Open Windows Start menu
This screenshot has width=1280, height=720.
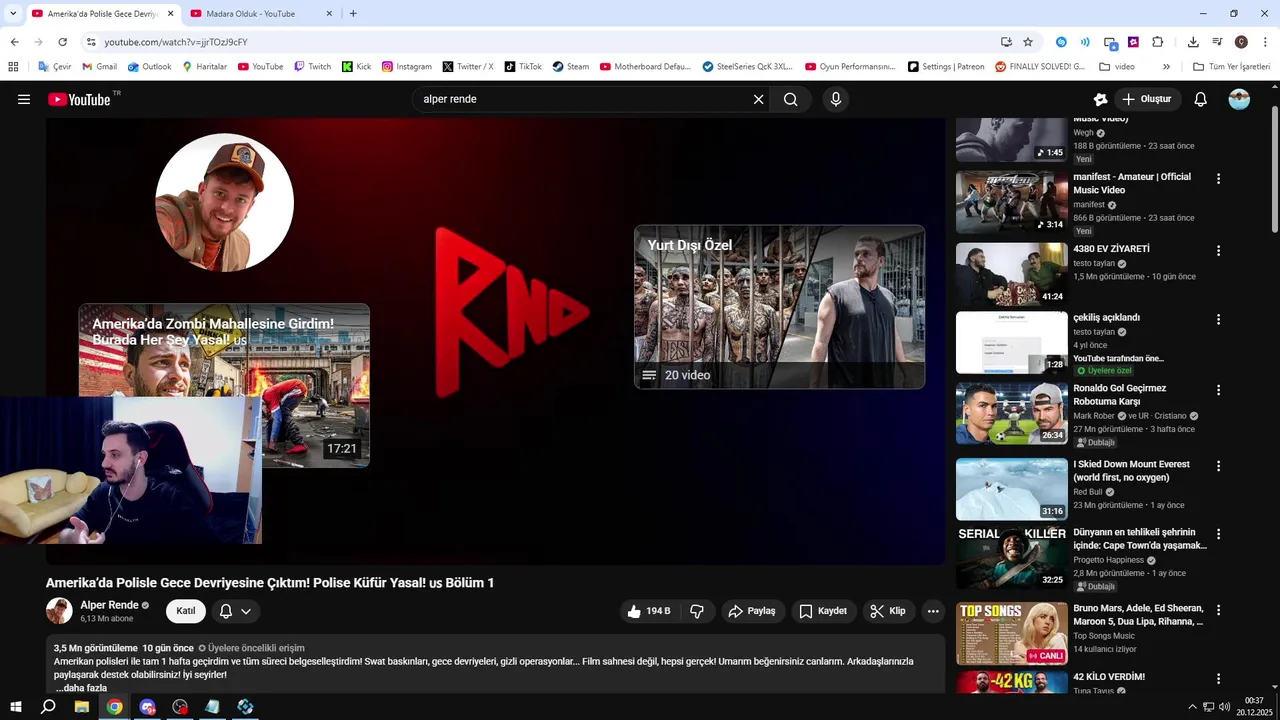[x=16, y=707]
